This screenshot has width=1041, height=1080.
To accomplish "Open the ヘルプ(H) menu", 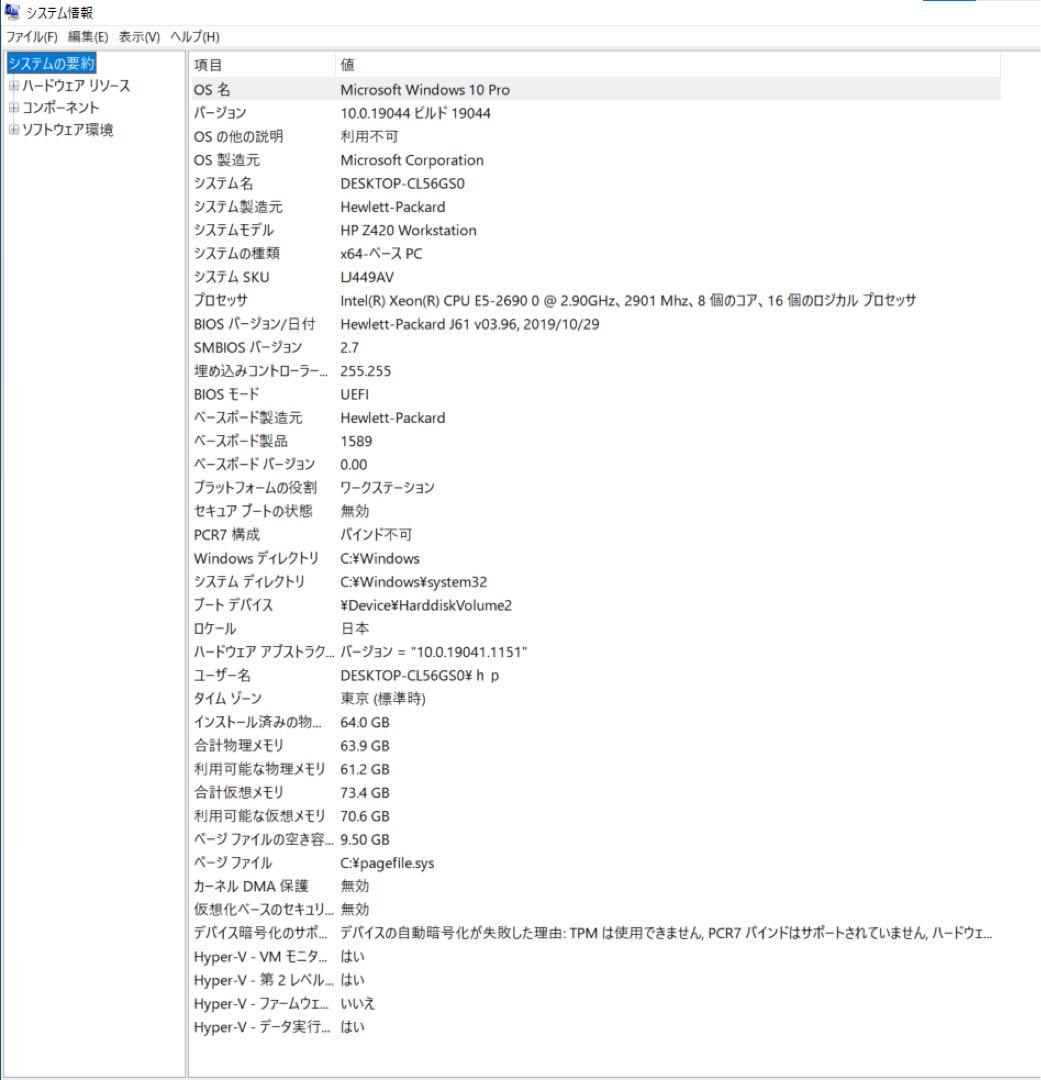I will [x=195, y=37].
